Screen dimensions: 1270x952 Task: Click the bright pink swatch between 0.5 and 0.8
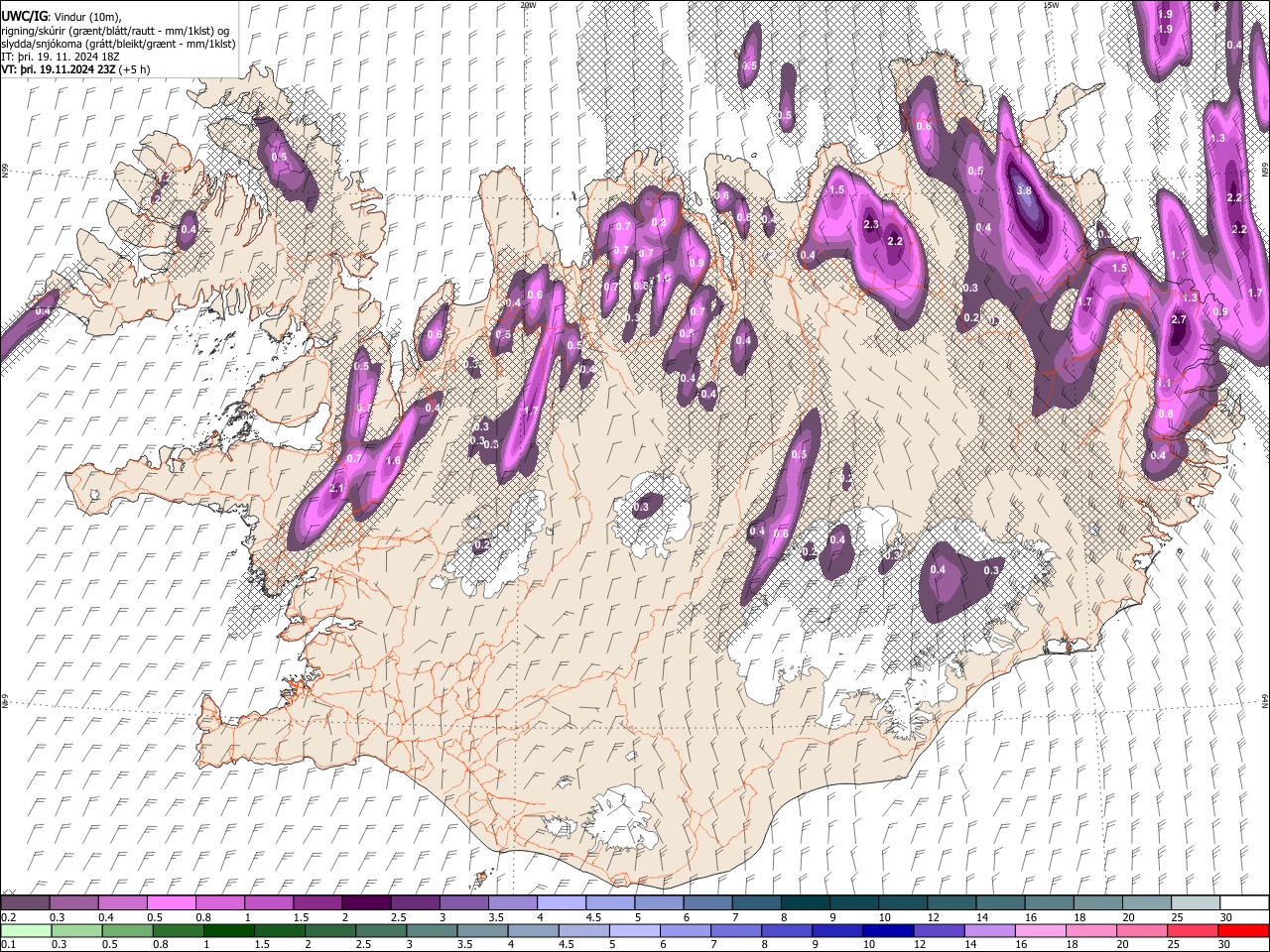tap(171, 903)
